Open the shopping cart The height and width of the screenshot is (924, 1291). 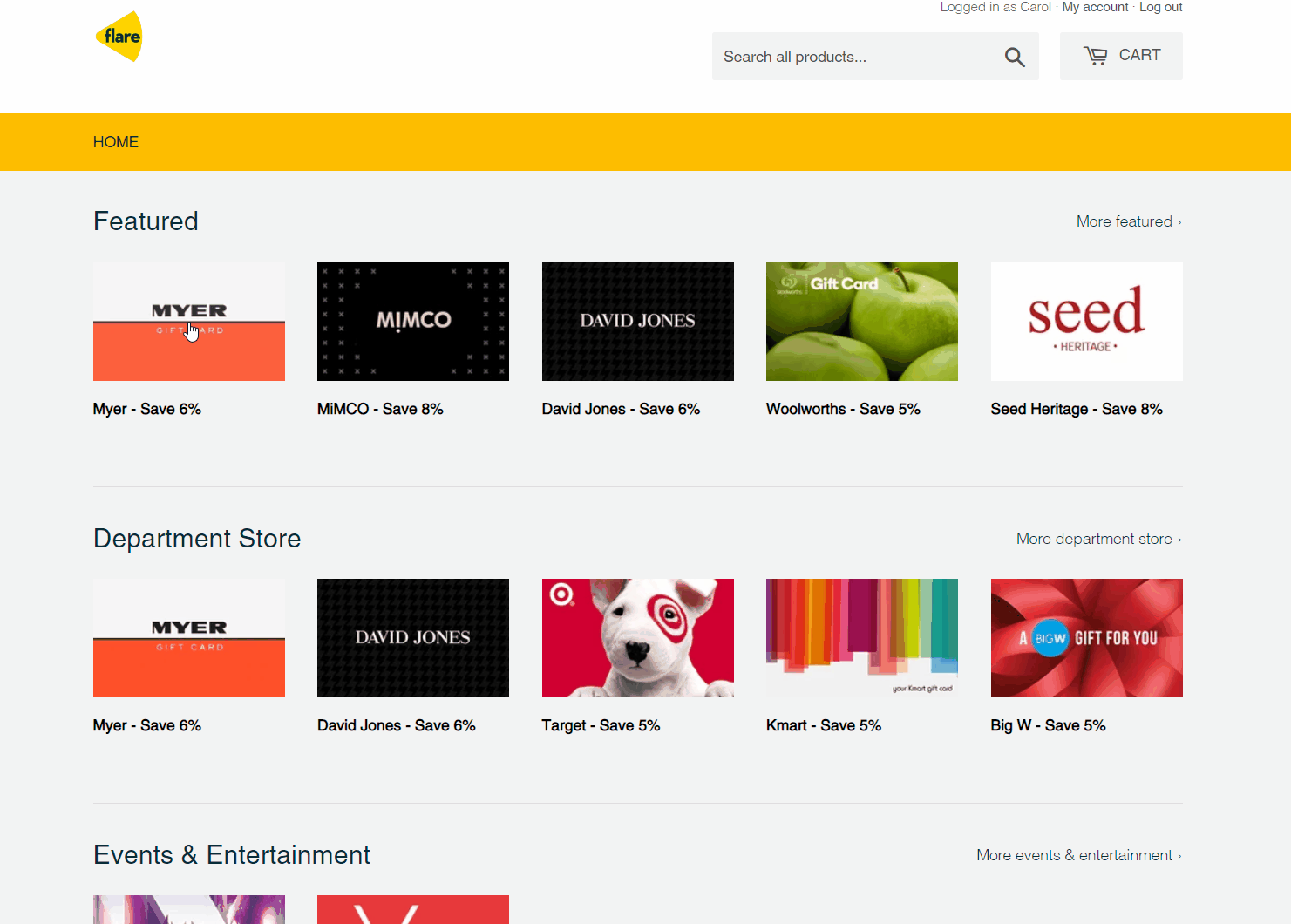[x=1121, y=55]
